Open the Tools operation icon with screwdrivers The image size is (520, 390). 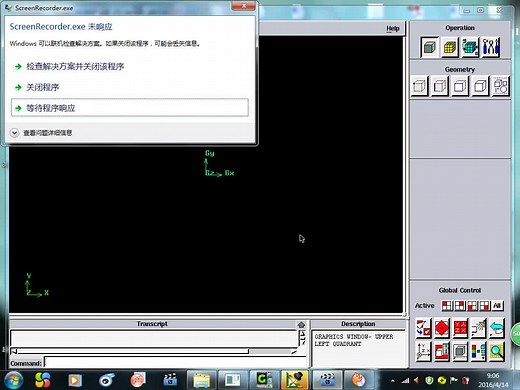pyautogui.click(x=491, y=47)
